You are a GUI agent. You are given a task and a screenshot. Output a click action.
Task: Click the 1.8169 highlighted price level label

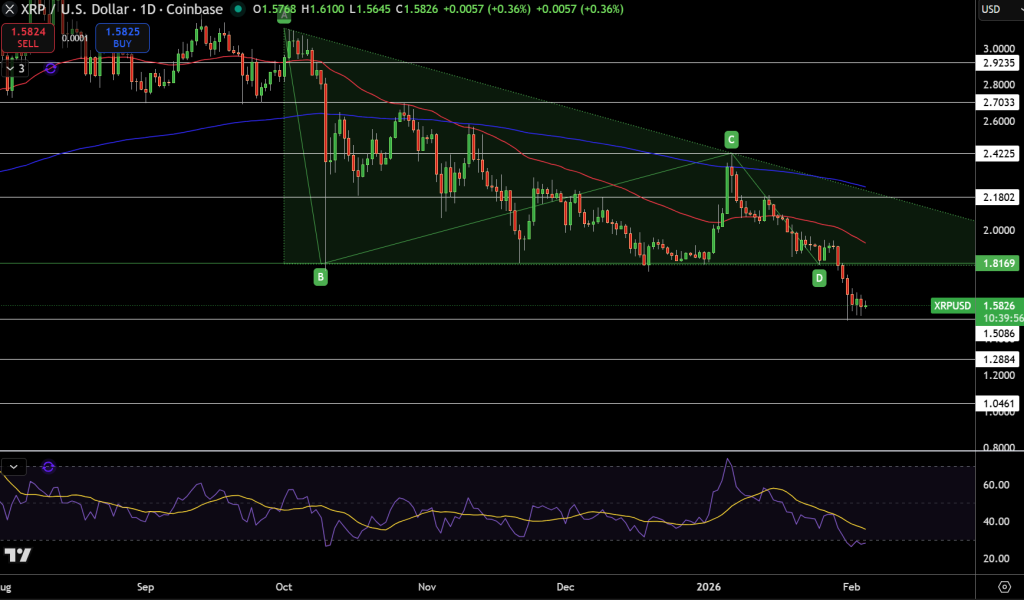tap(998, 262)
